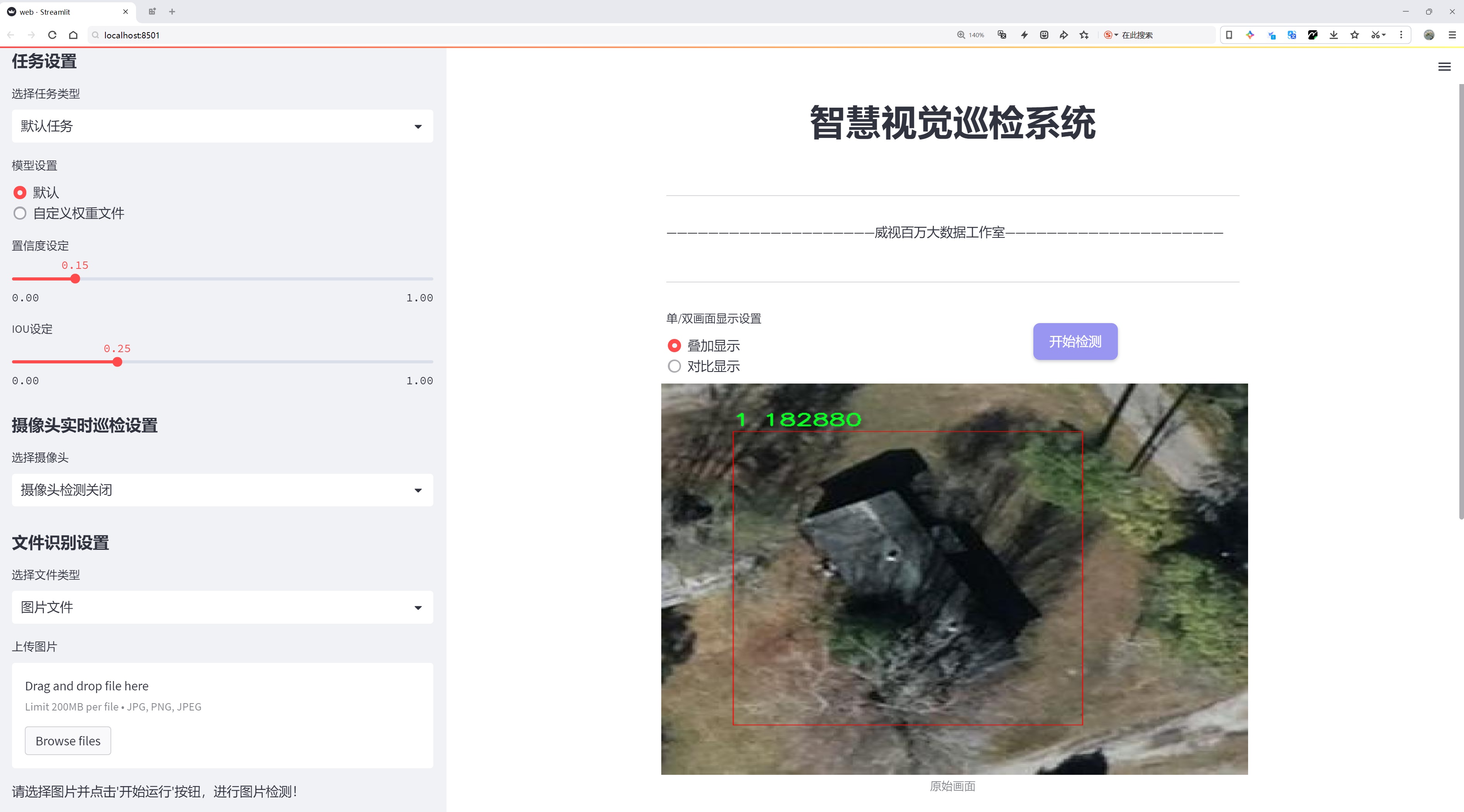
Task: Click the share arrow icon in address bar
Action: coord(1063,35)
